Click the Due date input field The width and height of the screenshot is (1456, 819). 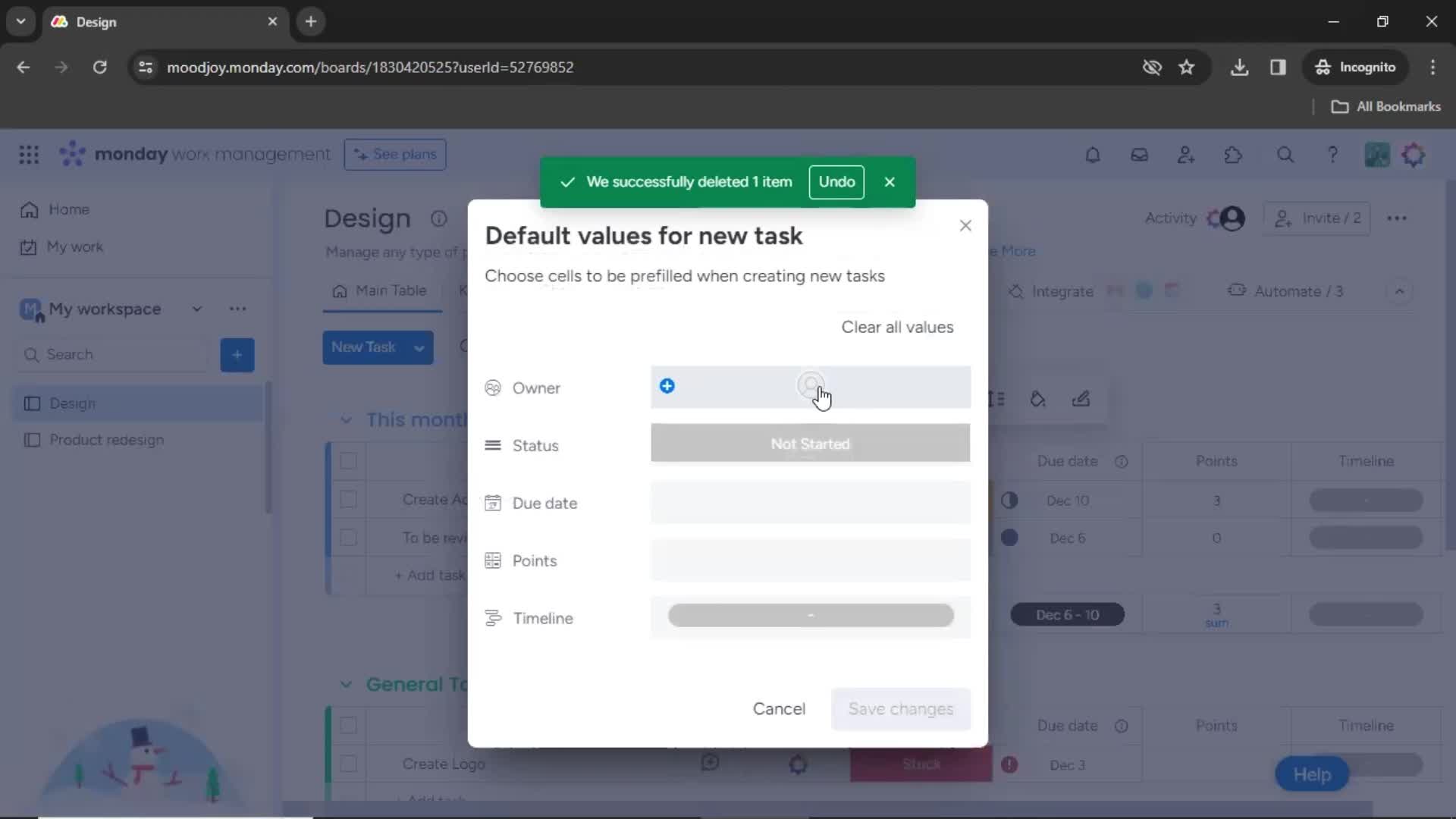coord(810,502)
